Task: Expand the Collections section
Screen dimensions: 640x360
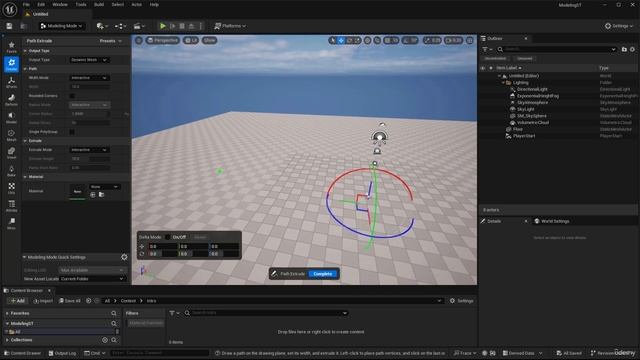Action: (x=7, y=340)
